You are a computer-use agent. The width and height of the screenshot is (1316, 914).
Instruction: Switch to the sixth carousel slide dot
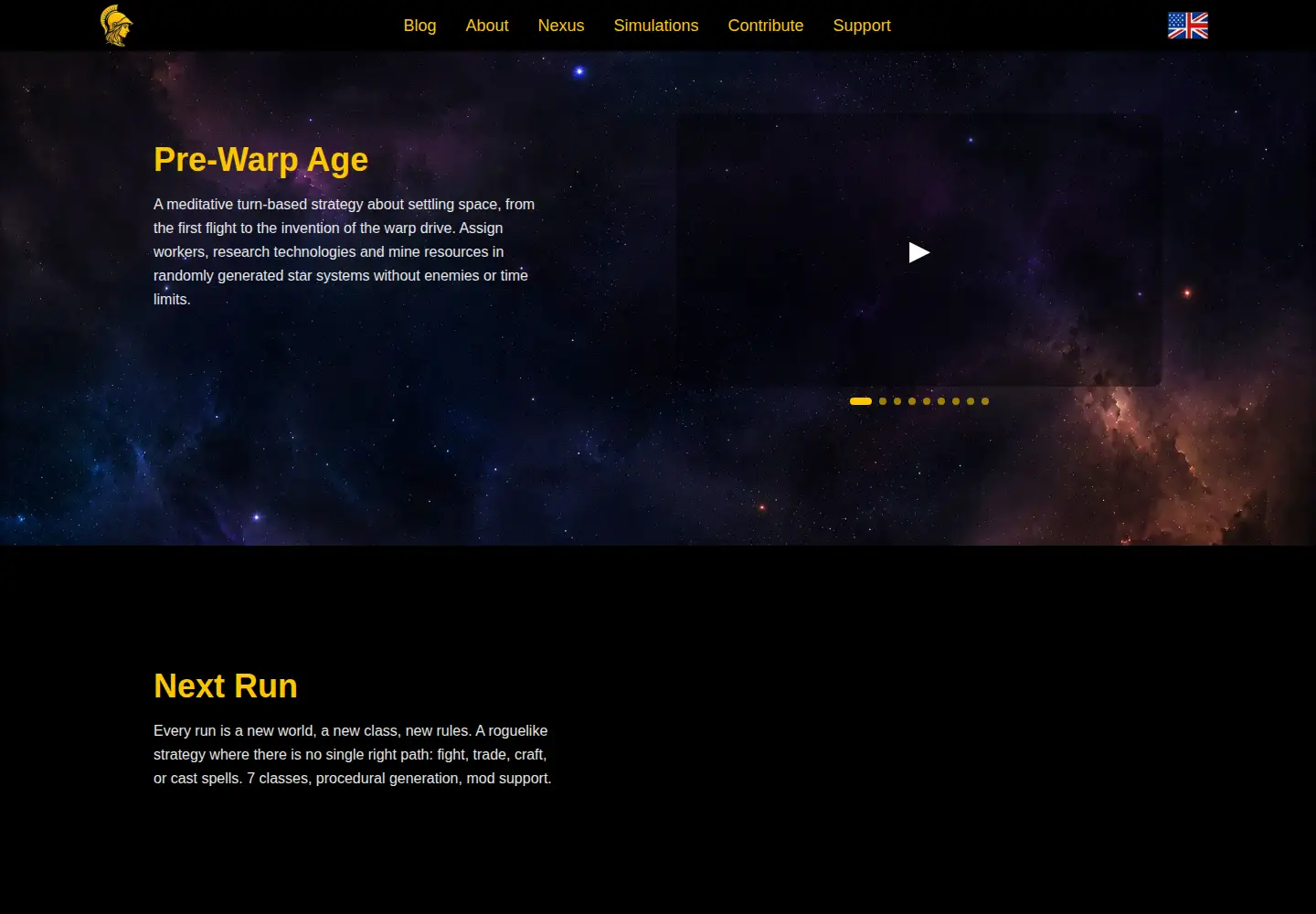941,401
